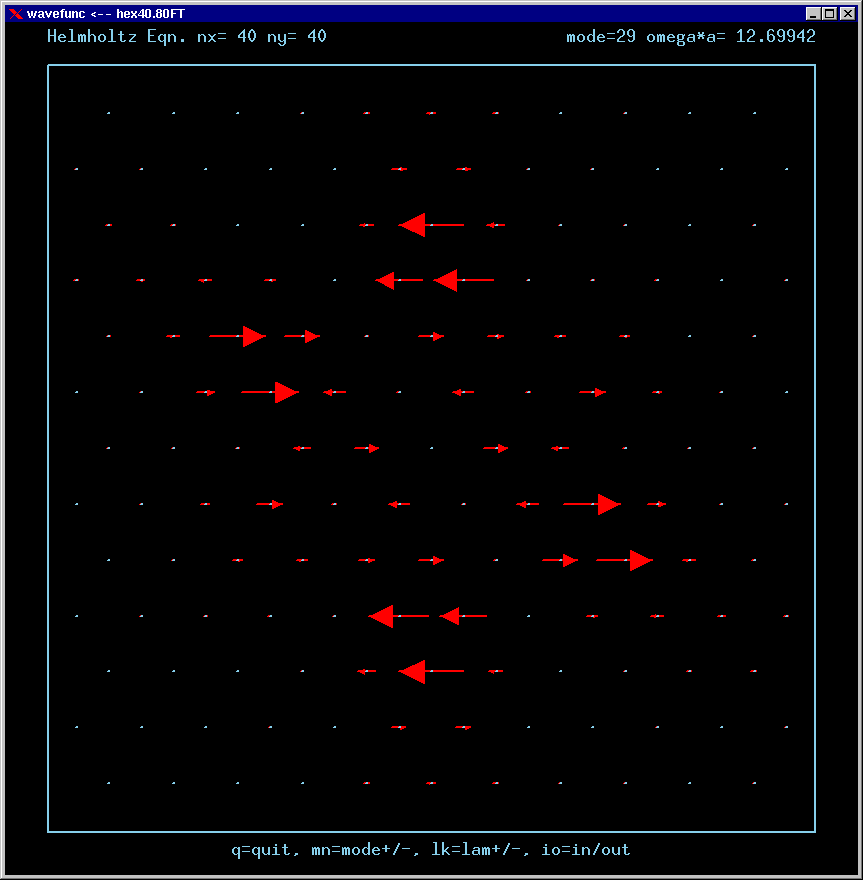Click the center dot of the vector field
This screenshot has height=880, width=863.
pyautogui.click(x=431, y=449)
